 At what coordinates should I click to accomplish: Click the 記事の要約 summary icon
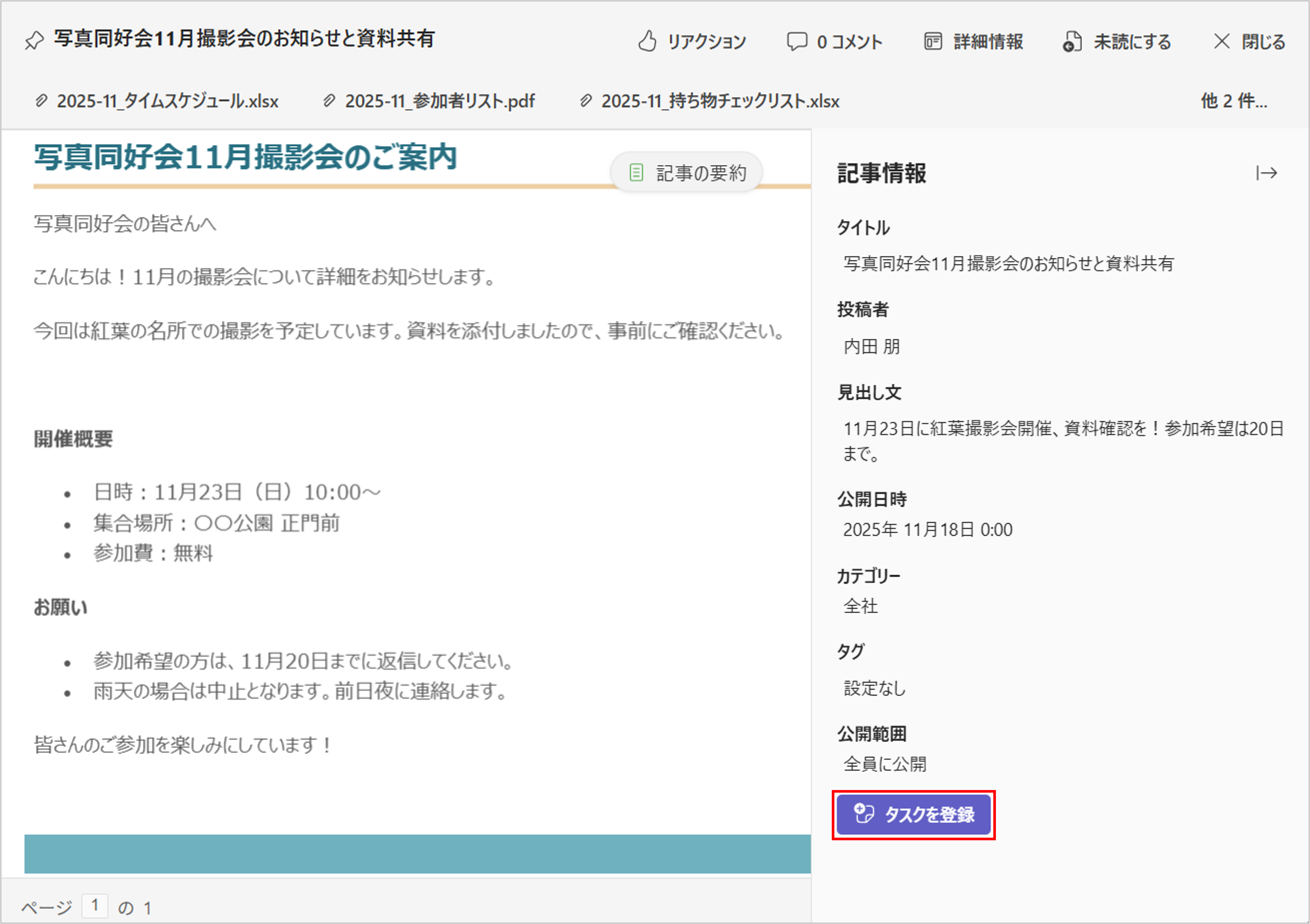pyautogui.click(x=636, y=172)
